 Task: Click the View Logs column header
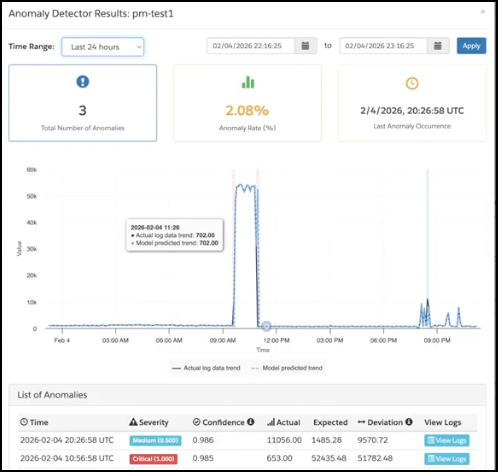tap(443, 422)
